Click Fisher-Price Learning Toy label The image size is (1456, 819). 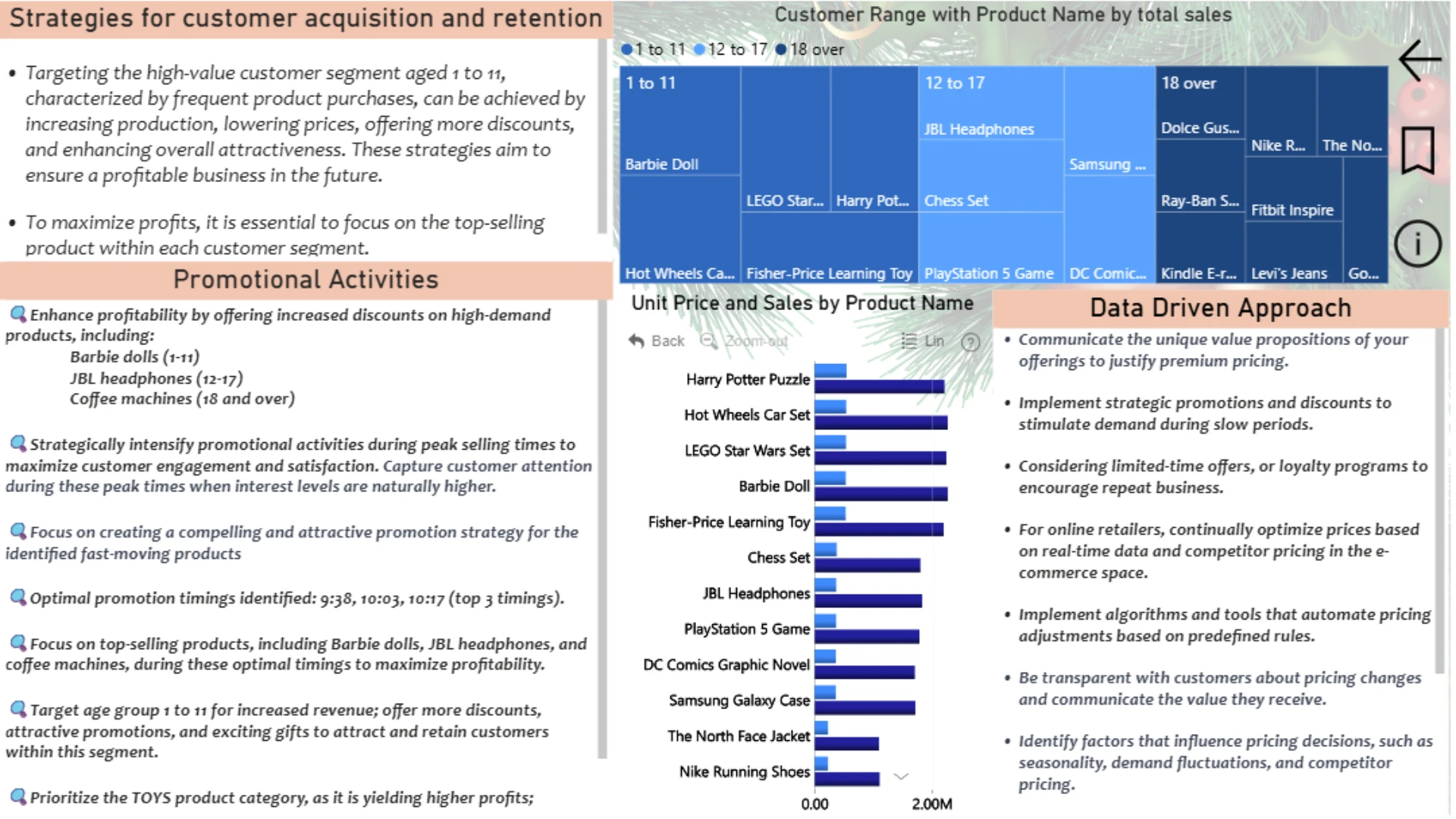click(x=729, y=522)
